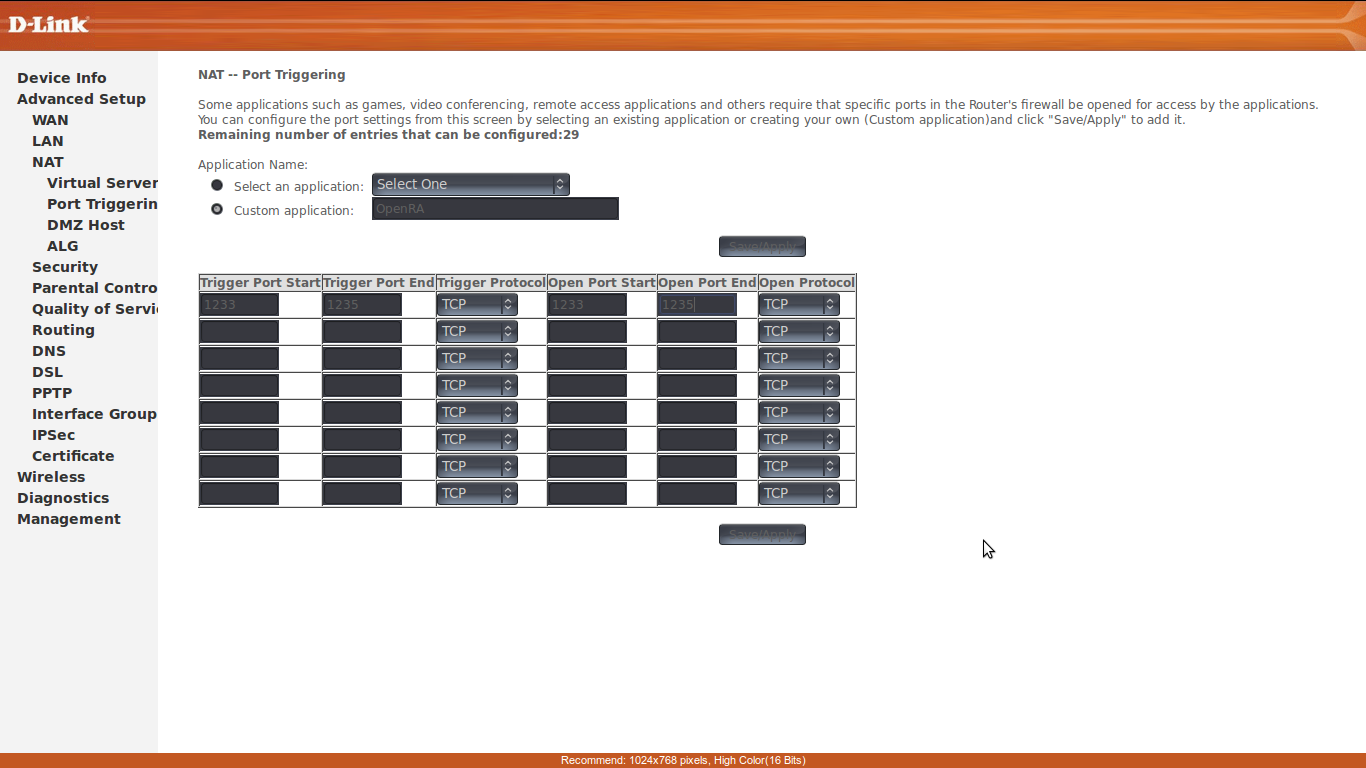Select the 'Select an application' radio button
1366x768 pixels.
click(217, 185)
